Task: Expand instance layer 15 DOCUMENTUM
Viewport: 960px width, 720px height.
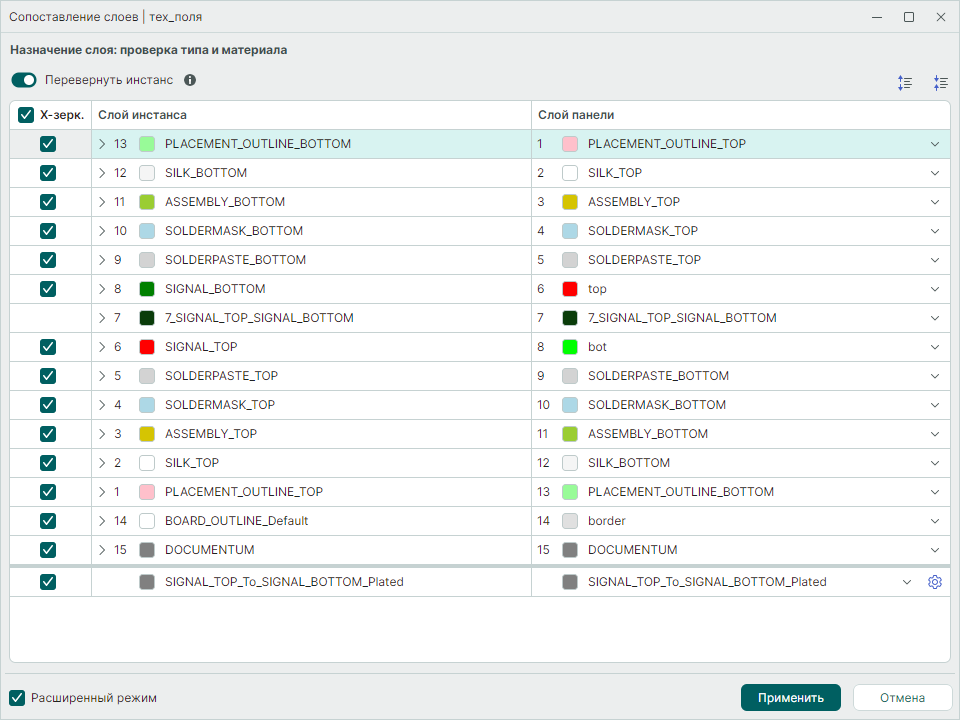Action: [x=102, y=550]
